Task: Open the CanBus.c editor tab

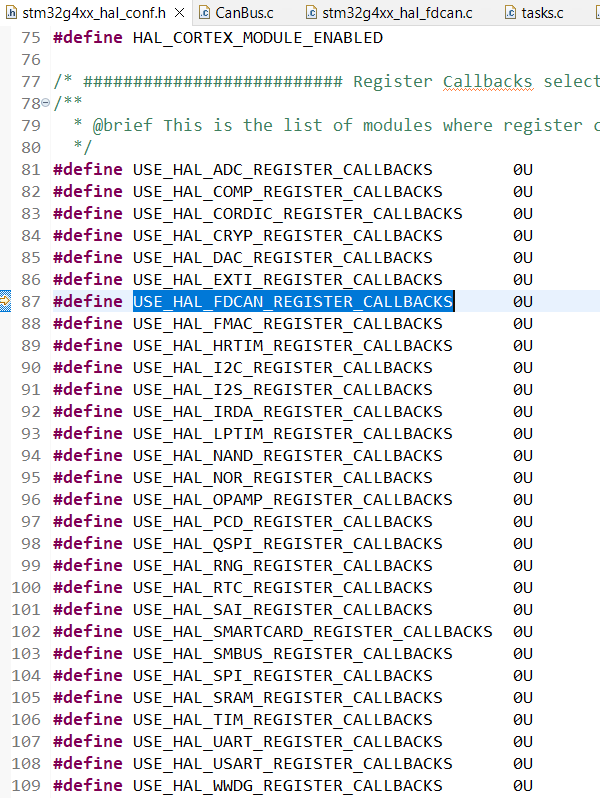Action: tap(244, 13)
